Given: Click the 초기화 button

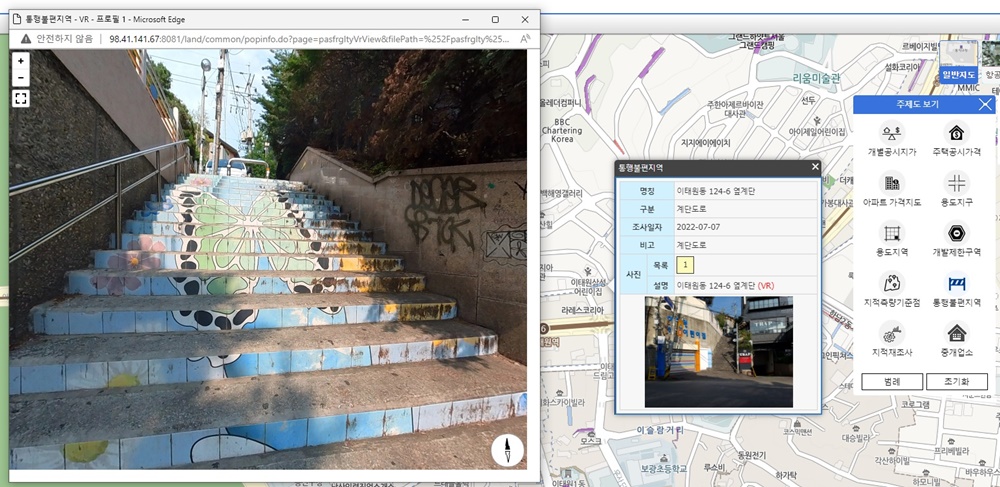Looking at the screenshot, I should click(956, 382).
